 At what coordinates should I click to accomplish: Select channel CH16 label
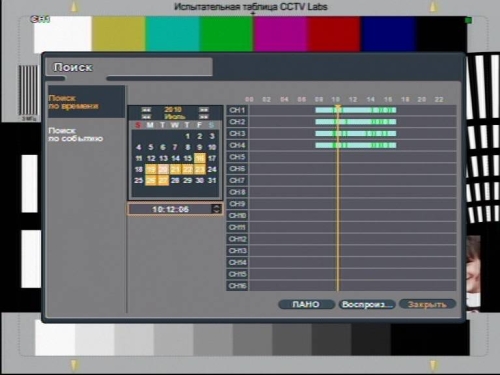pos(237,286)
